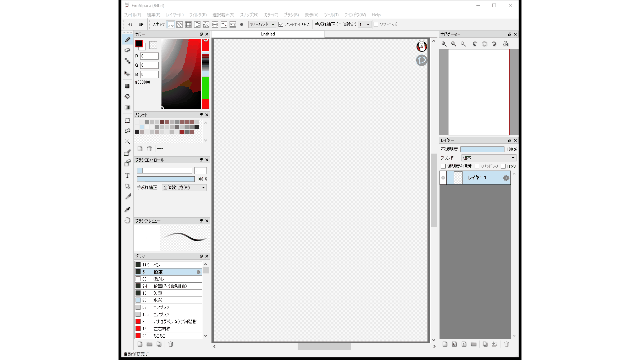Open the layer blending mode dropdown
Screen dimensions: 640x360
click(489, 158)
